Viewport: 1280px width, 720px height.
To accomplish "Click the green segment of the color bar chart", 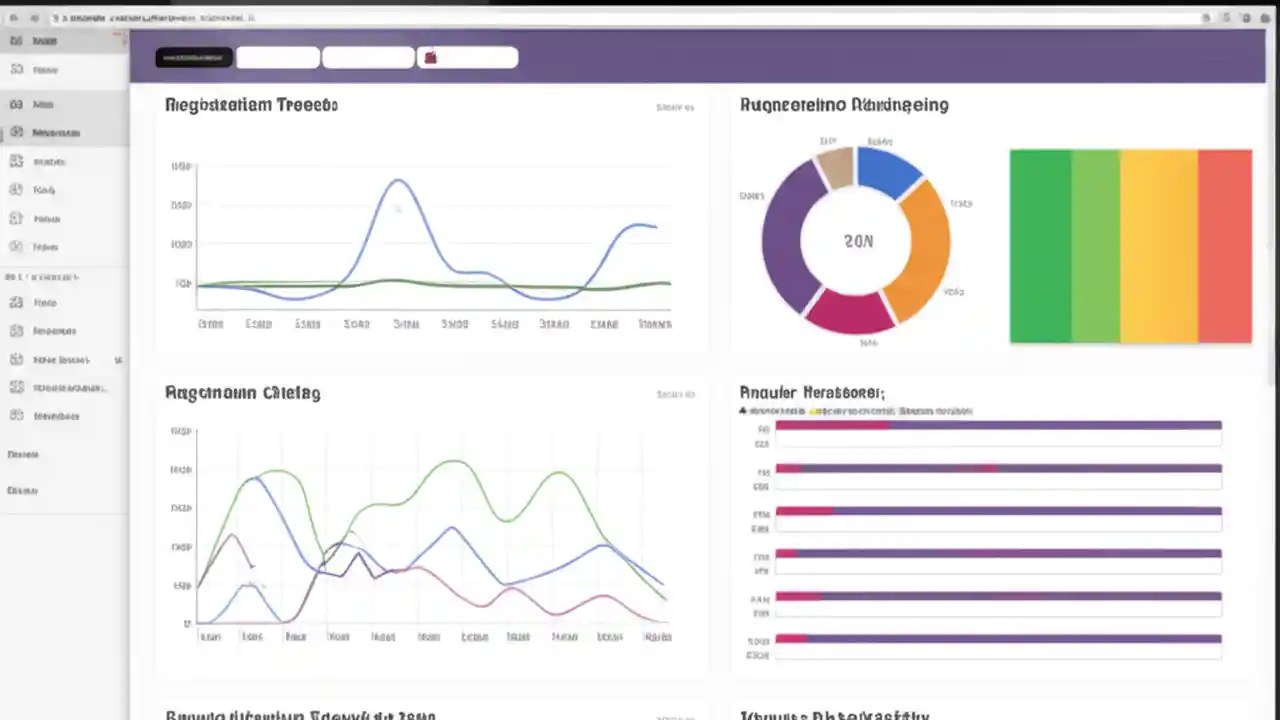I will tap(1040, 247).
